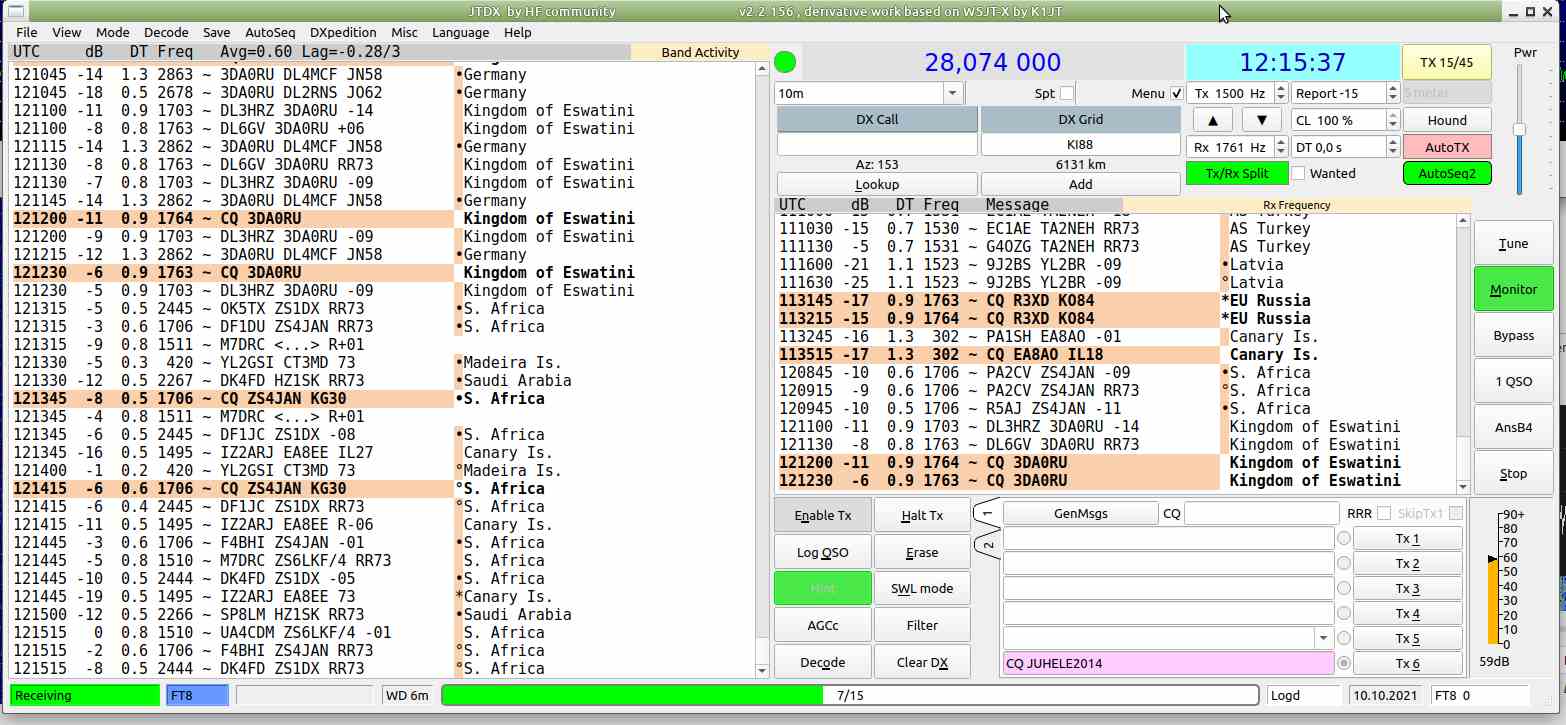1566x725 pixels.
Task: Click the green status indicator circle
Action: 785,62
